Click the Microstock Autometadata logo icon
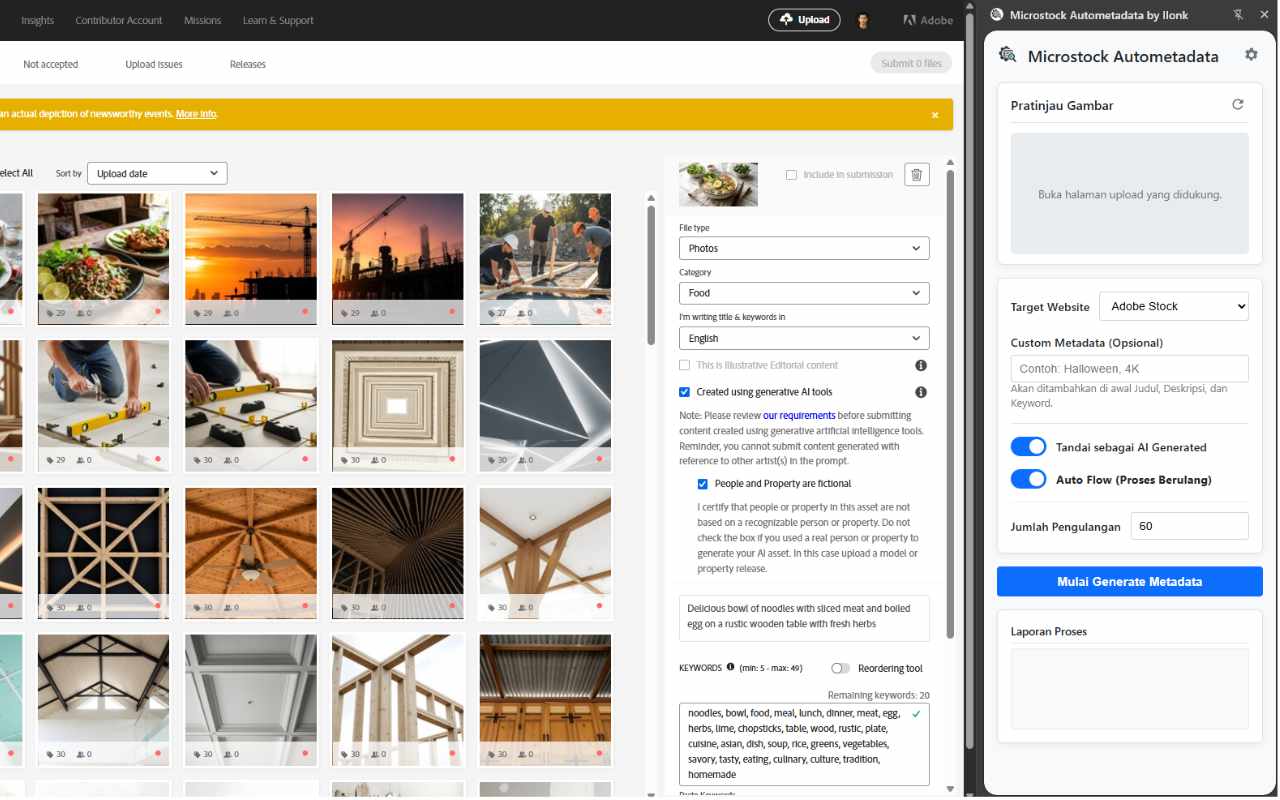Image resolution: width=1280 pixels, height=800 pixels. tap(1008, 56)
